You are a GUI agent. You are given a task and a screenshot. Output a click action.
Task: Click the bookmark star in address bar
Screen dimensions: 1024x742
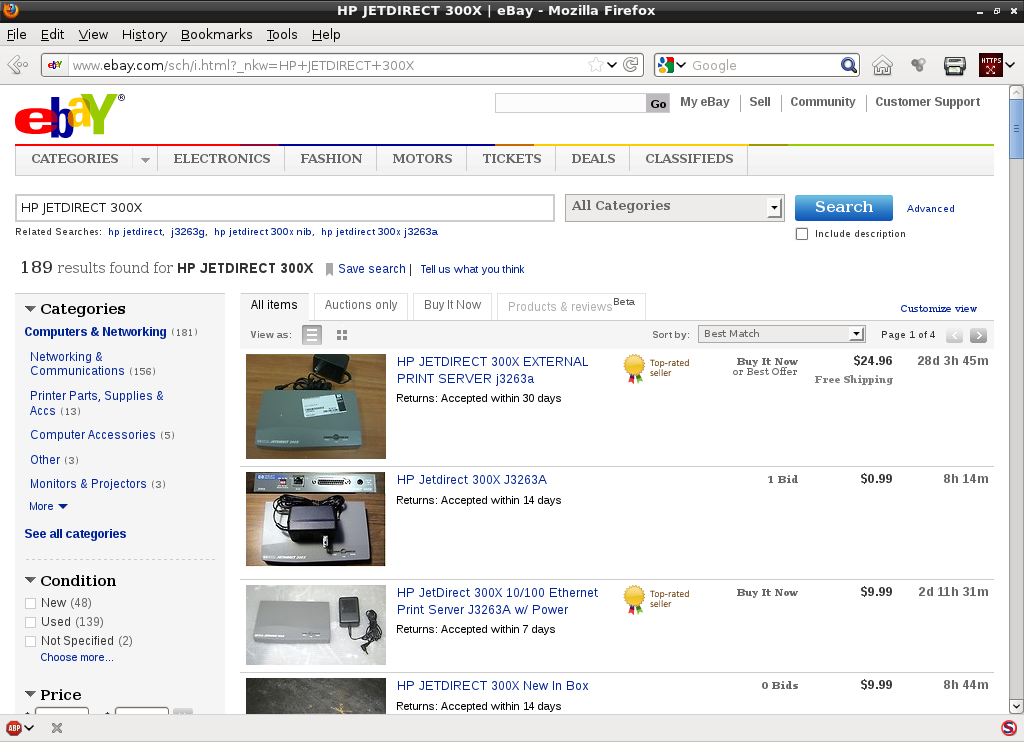pos(596,65)
